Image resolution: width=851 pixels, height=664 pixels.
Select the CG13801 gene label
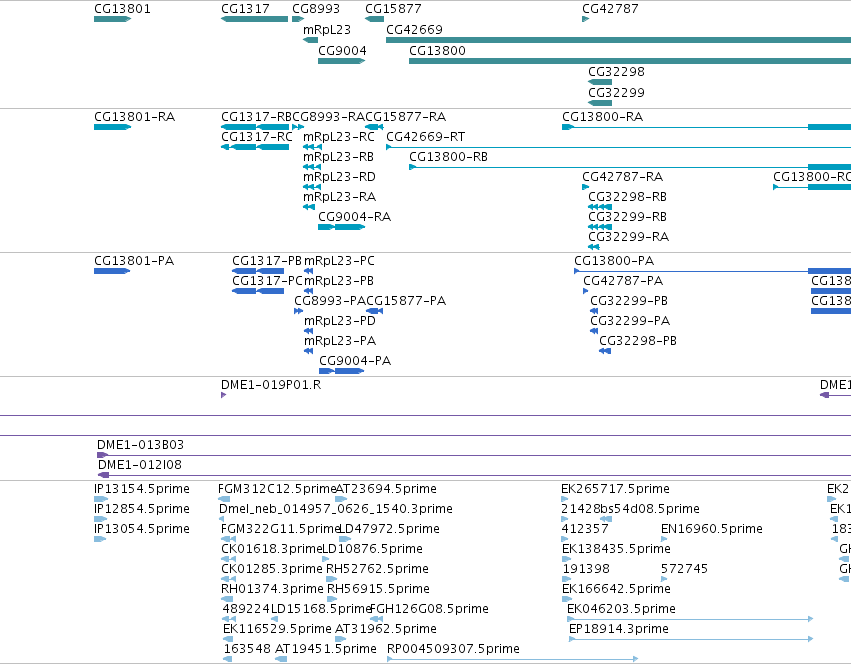(x=122, y=9)
